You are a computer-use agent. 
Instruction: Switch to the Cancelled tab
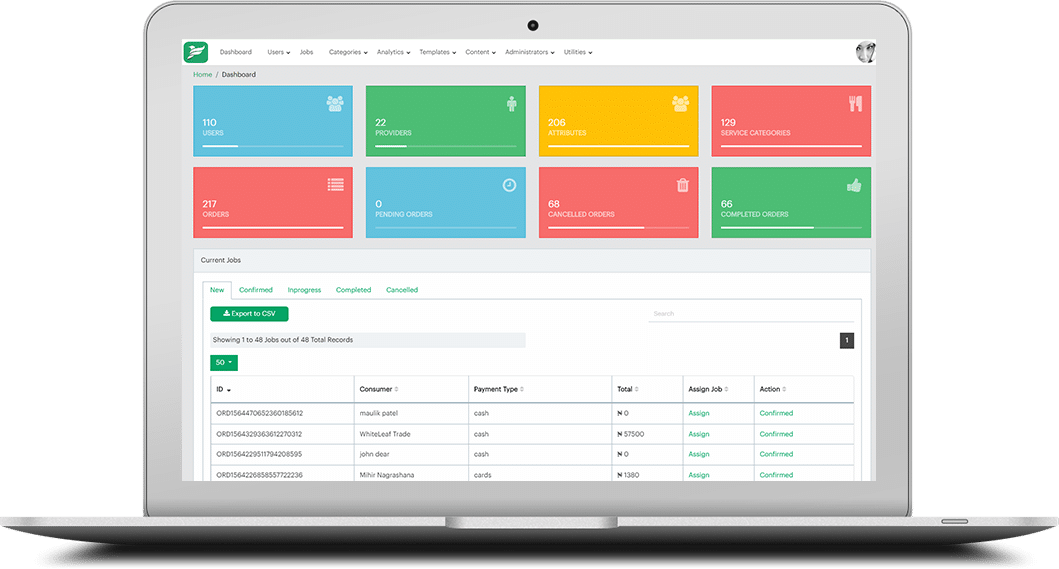point(402,290)
